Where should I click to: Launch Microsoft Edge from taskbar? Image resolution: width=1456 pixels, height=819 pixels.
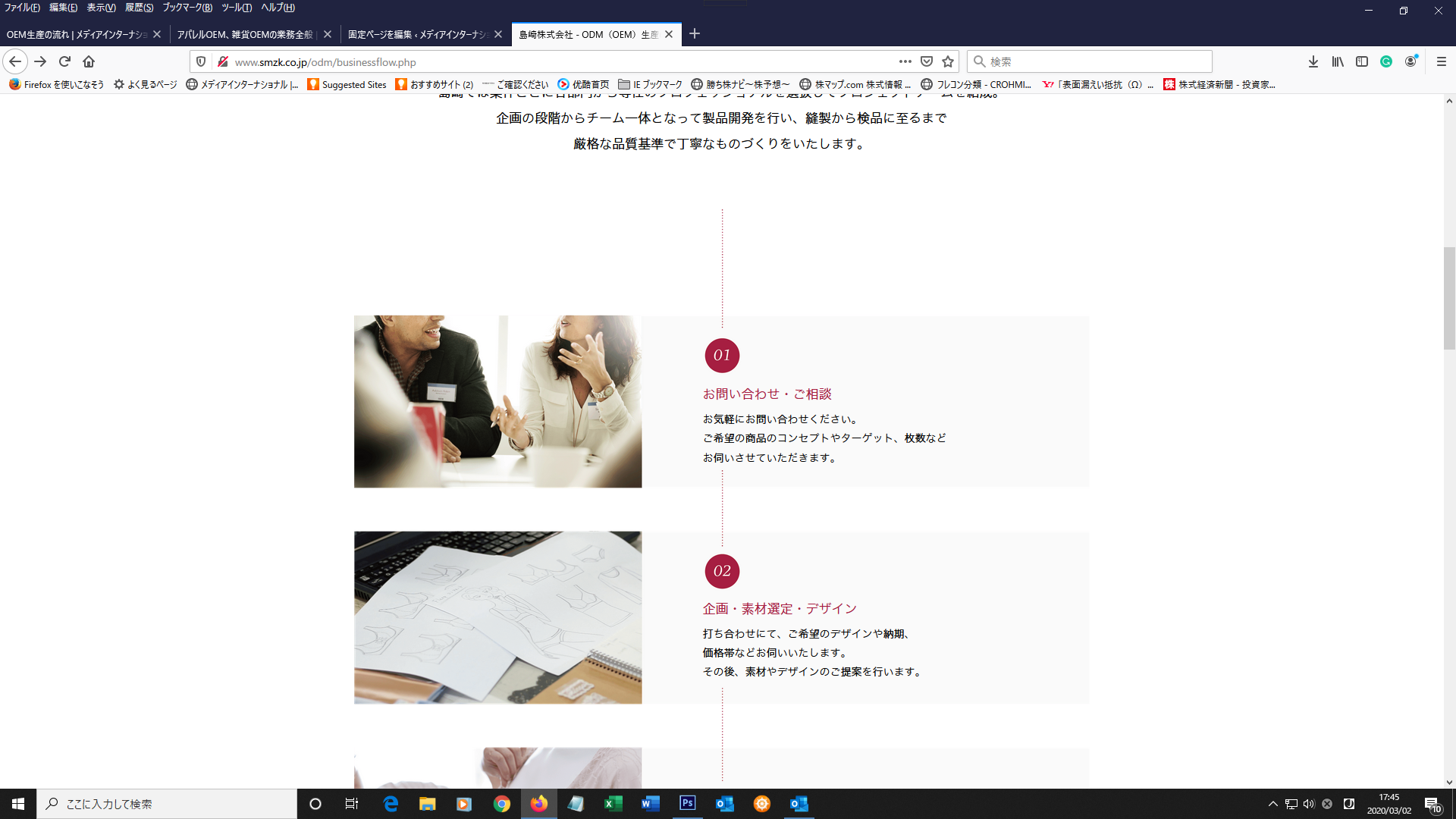pyautogui.click(x=391, y=804)
